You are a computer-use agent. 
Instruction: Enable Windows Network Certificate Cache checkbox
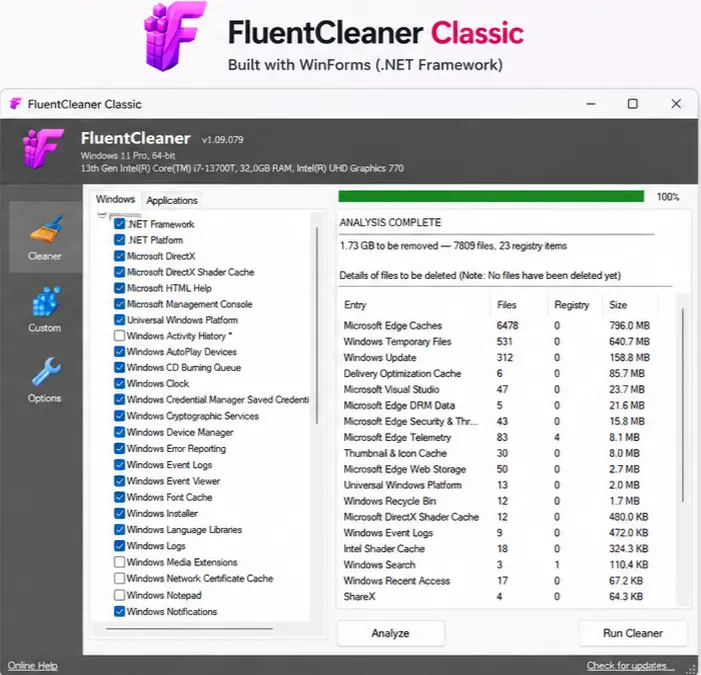[119, 578]
